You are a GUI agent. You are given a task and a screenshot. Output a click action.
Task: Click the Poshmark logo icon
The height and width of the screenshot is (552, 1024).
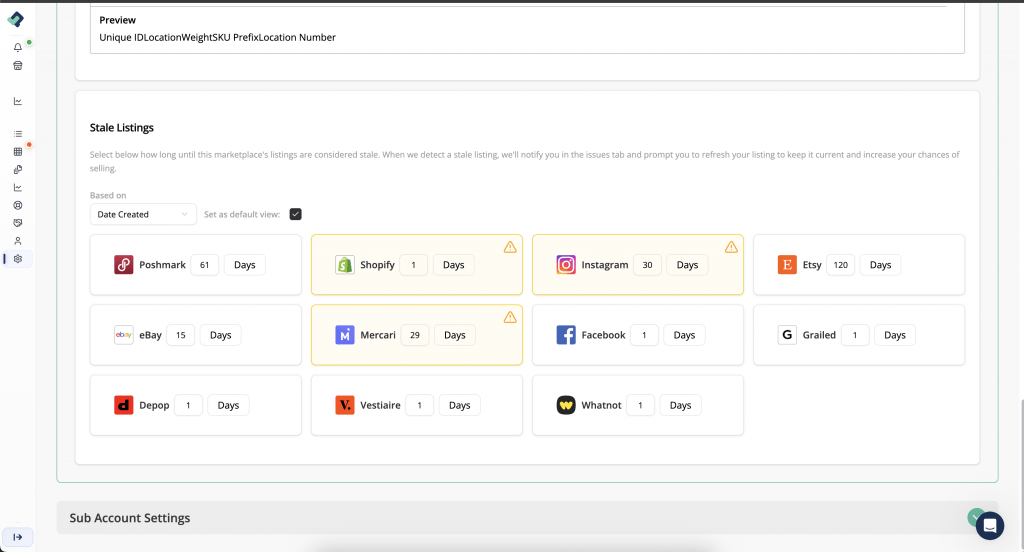[x=123, y=265]
